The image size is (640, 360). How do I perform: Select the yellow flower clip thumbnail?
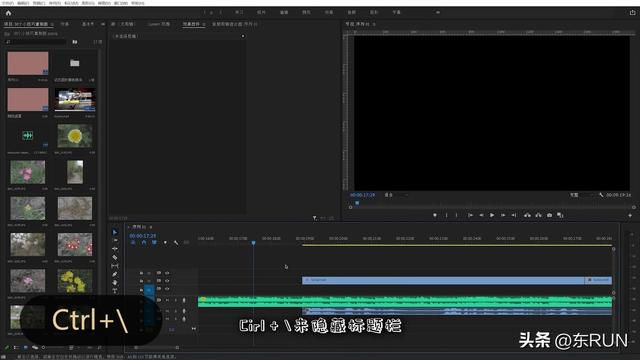click(x=75, y=136)
